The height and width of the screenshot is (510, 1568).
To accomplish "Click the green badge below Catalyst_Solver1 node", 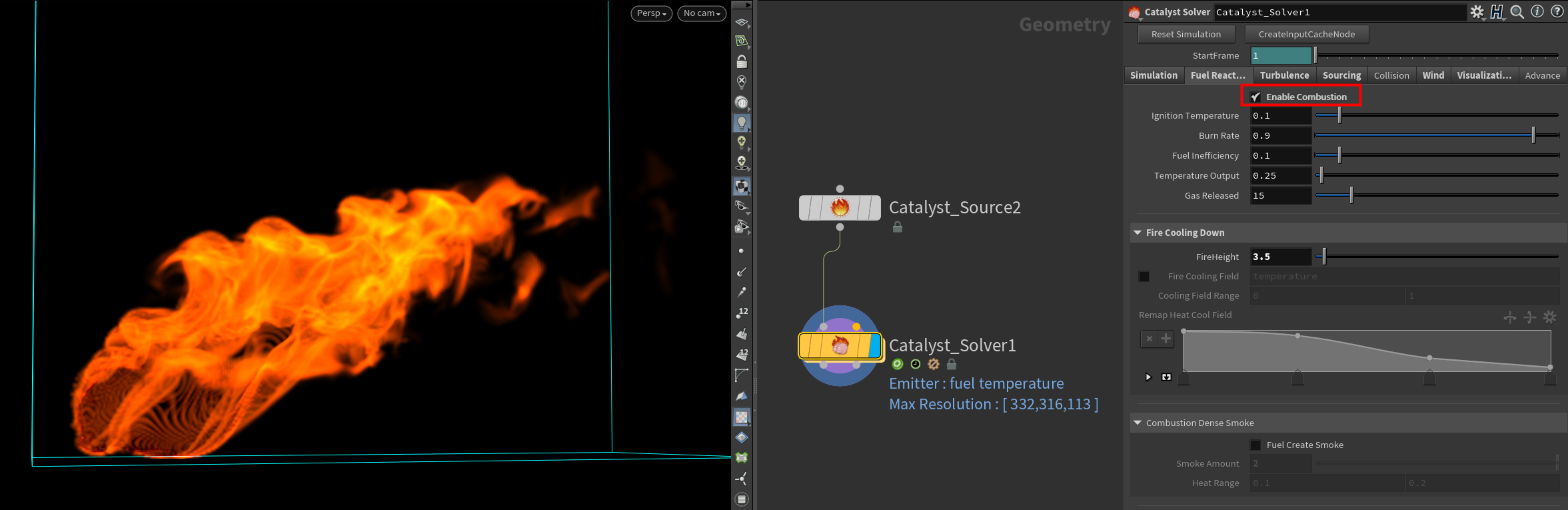I will point(898,364).
